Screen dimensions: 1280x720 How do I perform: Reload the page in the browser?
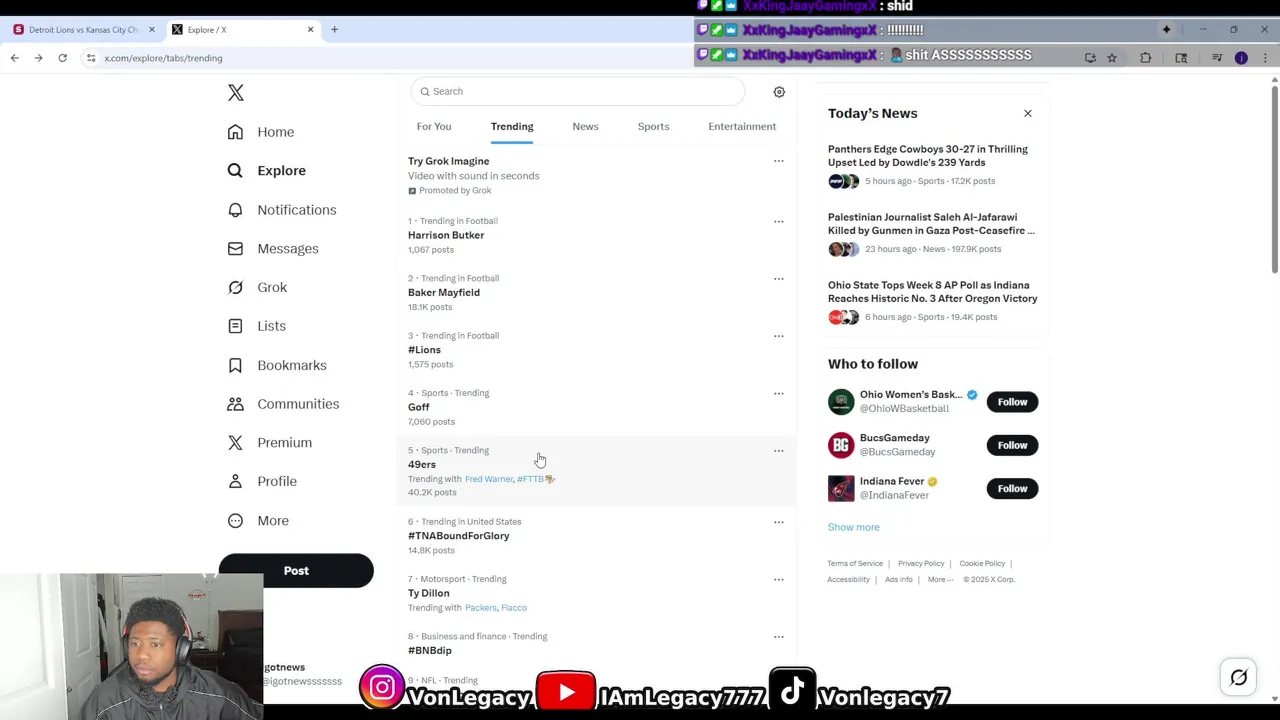click(62, 58)
